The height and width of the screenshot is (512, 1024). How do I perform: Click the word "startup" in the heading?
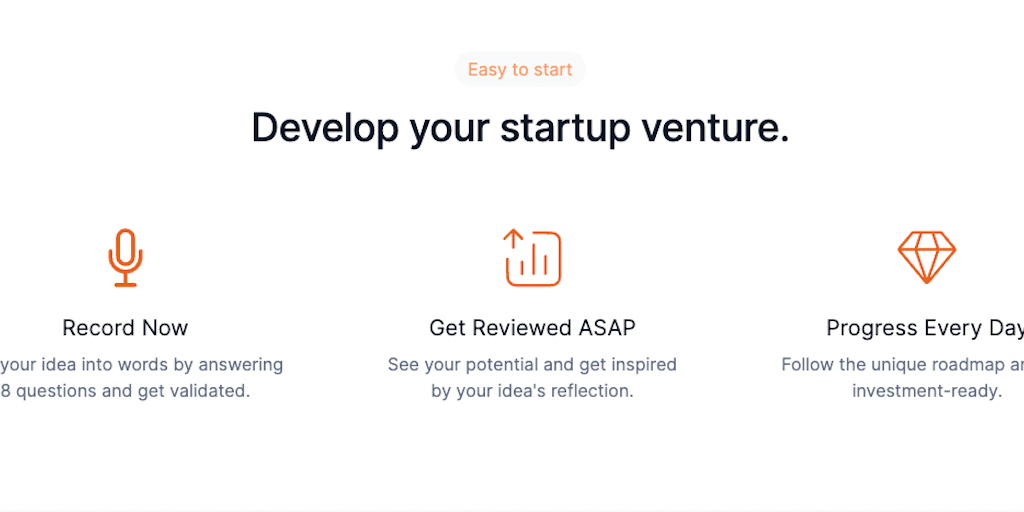(x=565, y=128)
